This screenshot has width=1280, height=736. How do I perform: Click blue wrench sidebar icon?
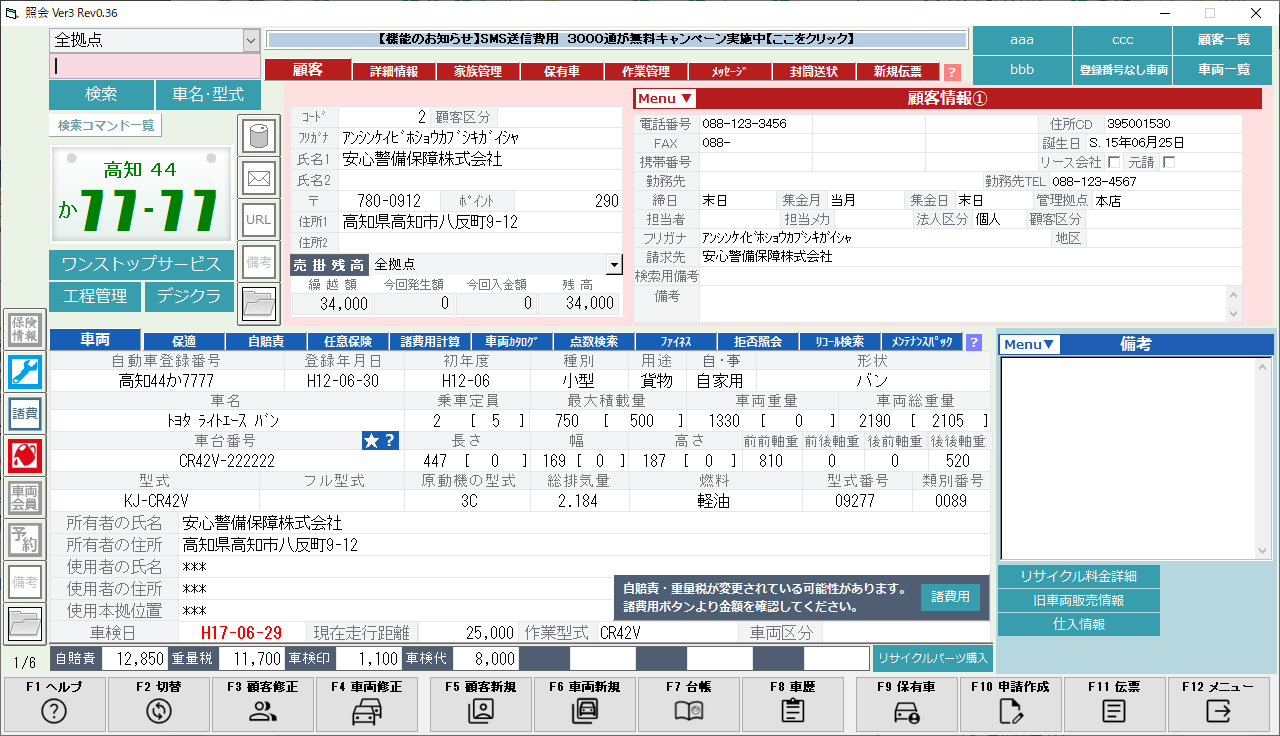(24, 371)
